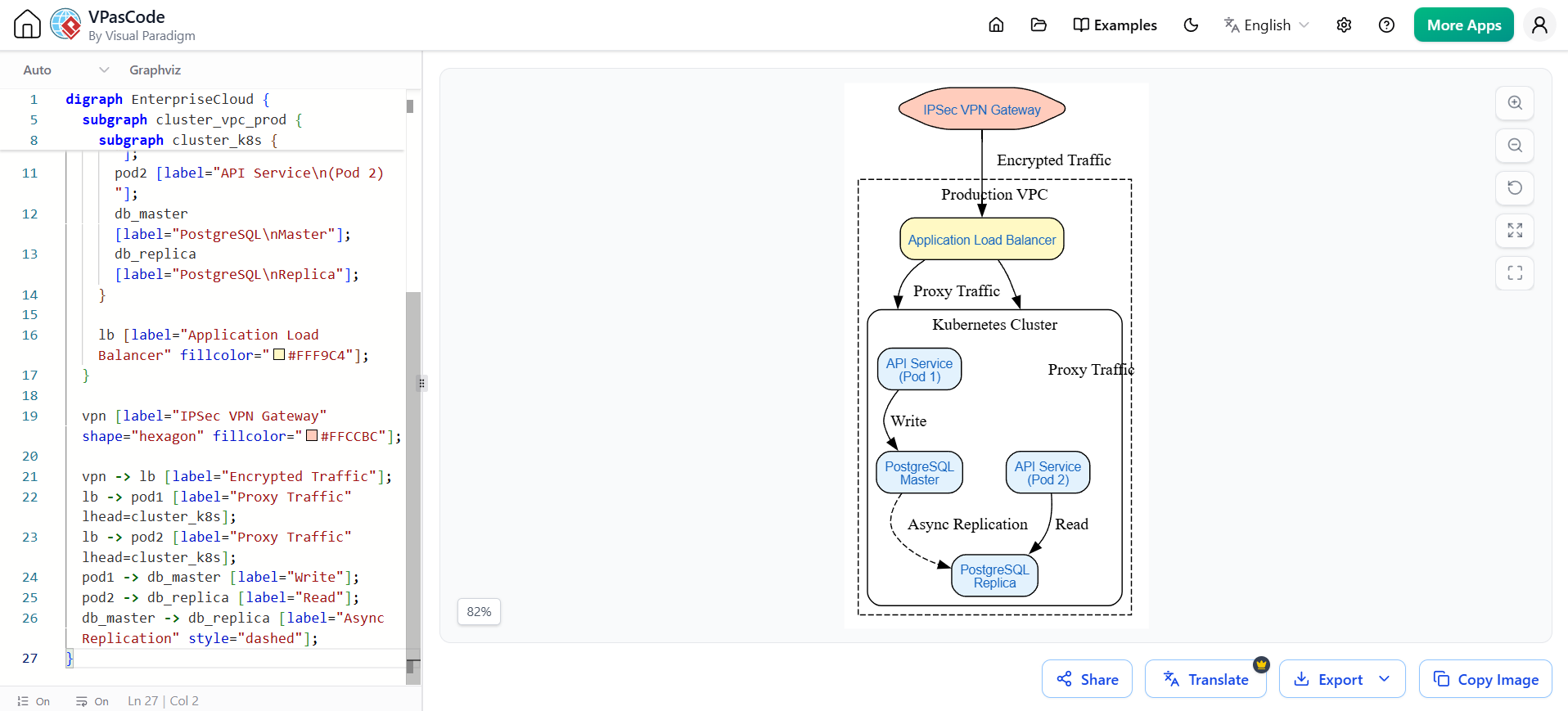Viewport: 1568px width, 711px height.
Task: Open the English language dropdown
Action: [1266, 25]
